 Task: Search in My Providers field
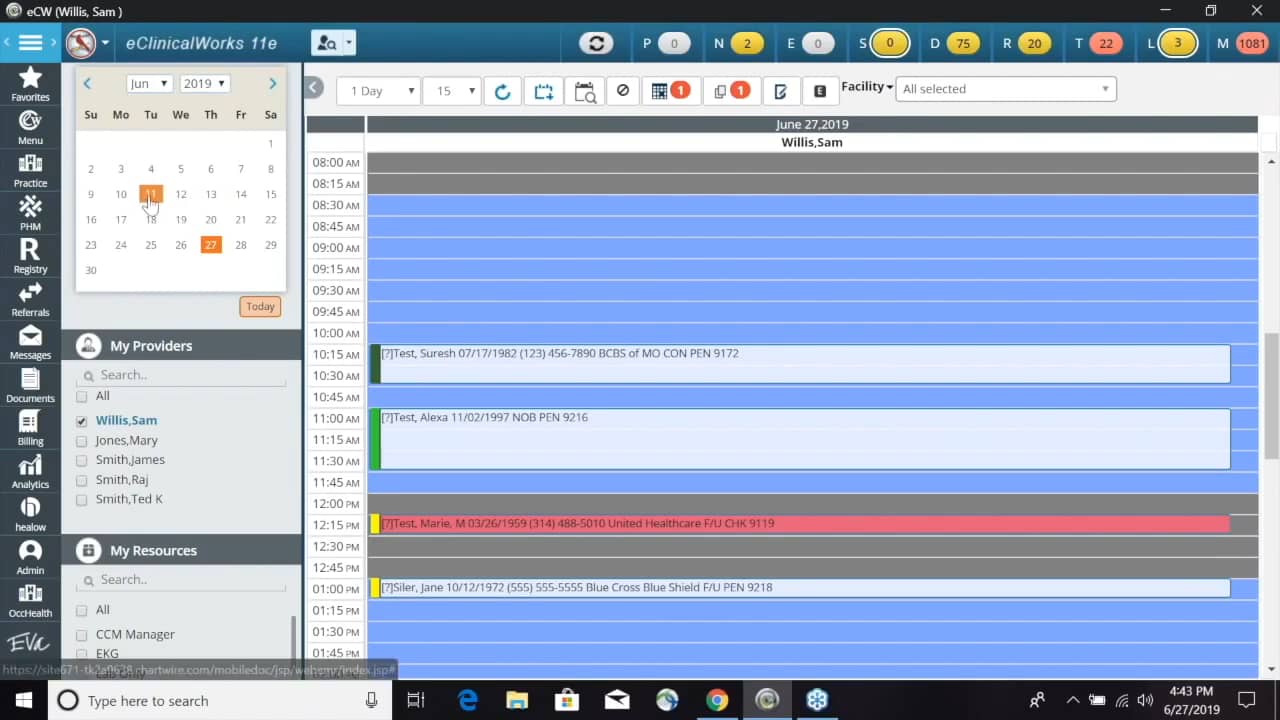(181, 375)
